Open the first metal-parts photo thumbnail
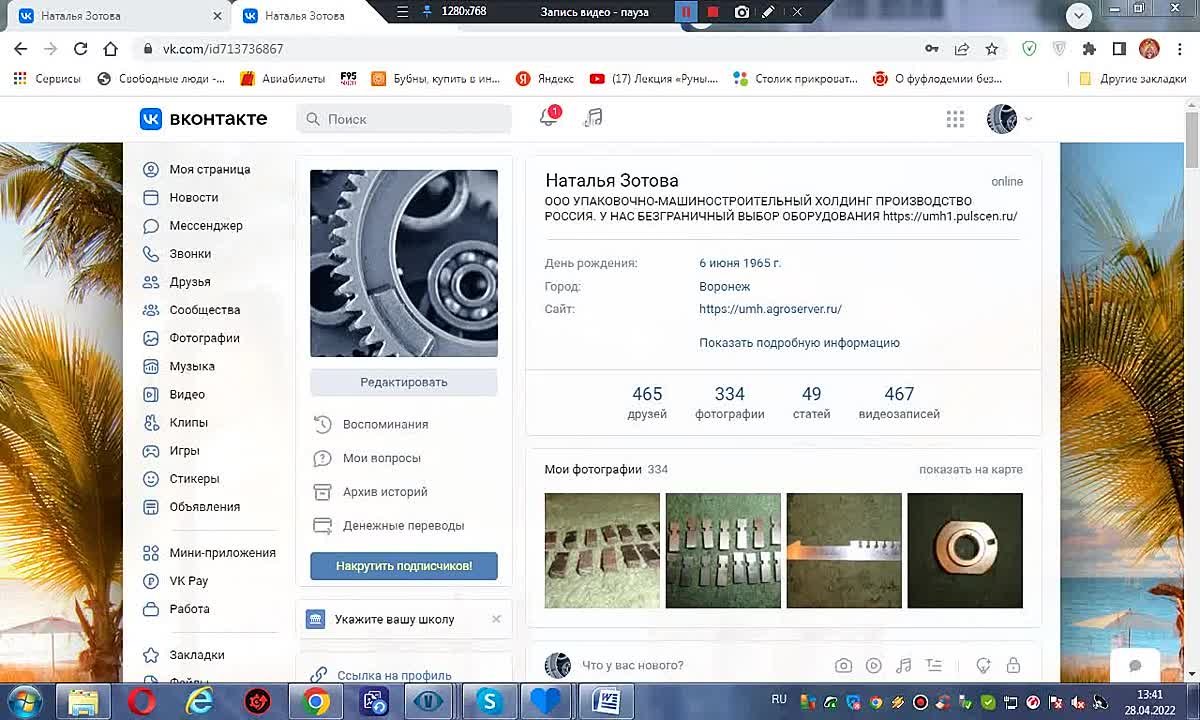 pos(602,550)
